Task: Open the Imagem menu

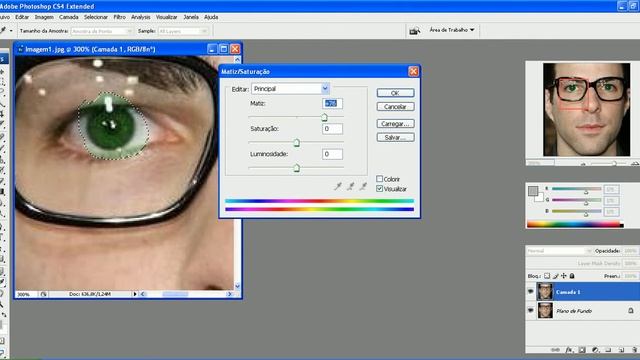Action: click(x=44, y=17)
